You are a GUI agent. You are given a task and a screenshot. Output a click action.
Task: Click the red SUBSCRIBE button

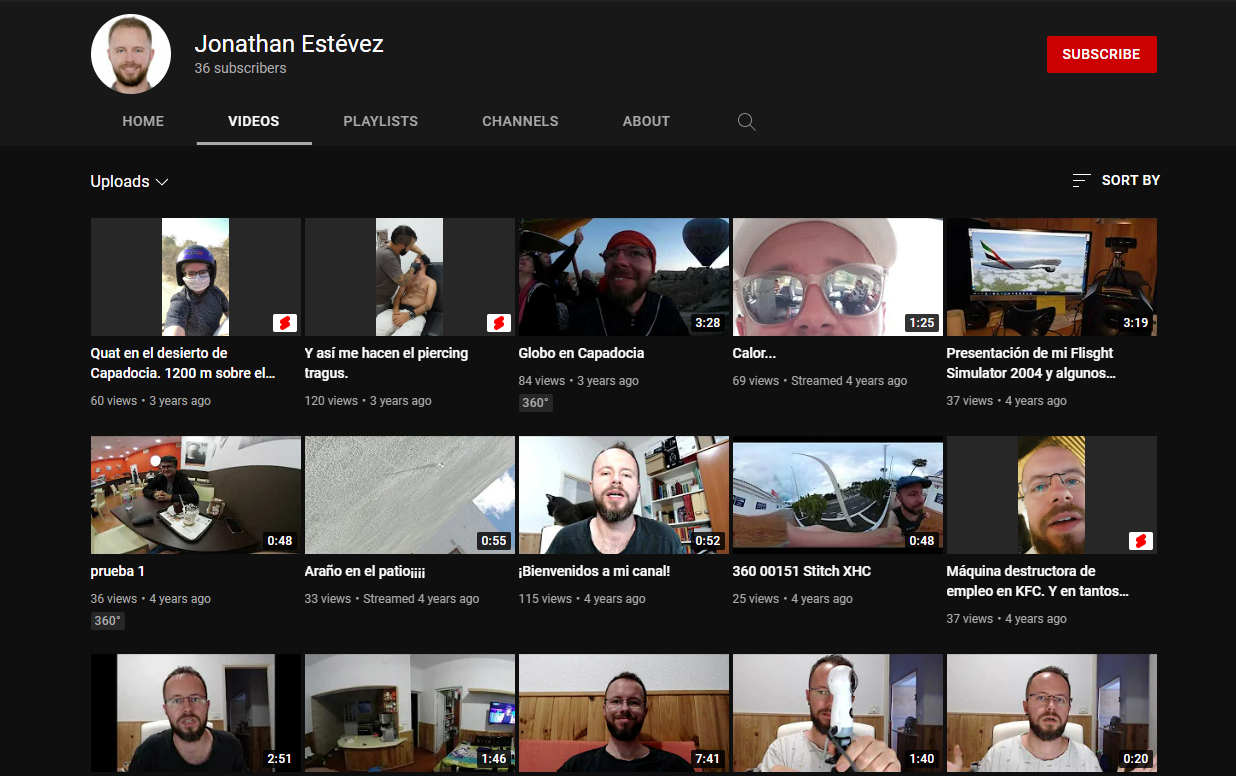1102,55
